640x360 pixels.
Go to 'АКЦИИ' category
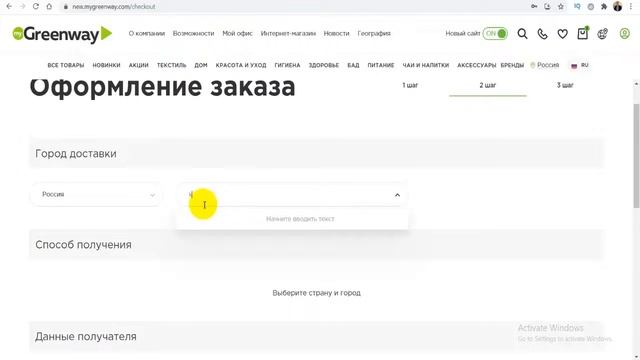139,65
